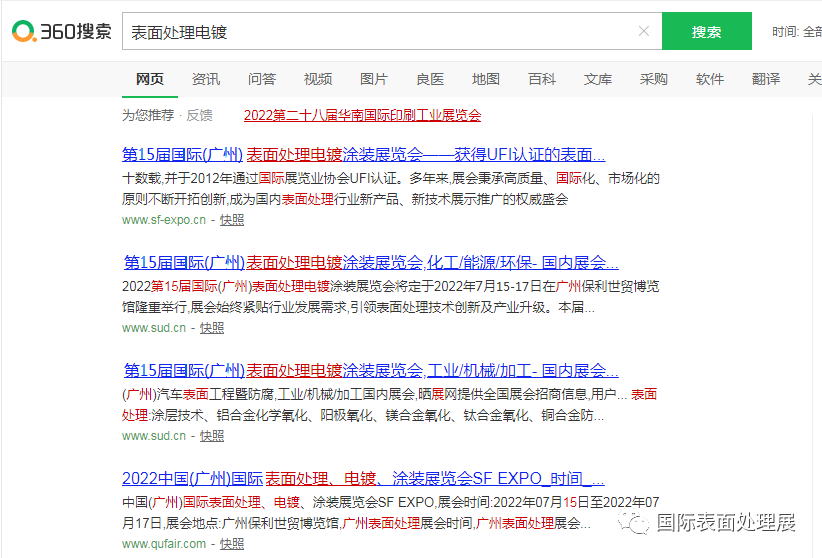The image size is (822, 558).
Task: Click the www.sud.cn URL under 化工/能源/环保 result
Action: click(154, 328)
